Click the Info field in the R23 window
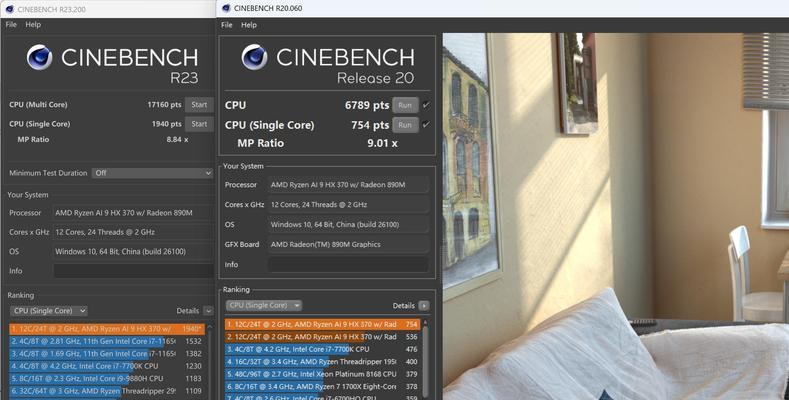The height and width of the screenshot is (400, 789). 133,271
